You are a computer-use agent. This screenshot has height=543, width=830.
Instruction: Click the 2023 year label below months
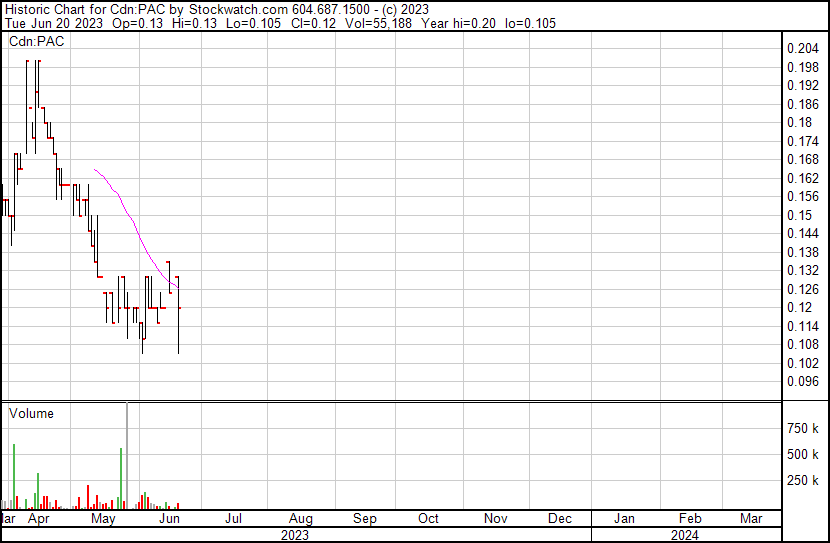pos(294,535)
